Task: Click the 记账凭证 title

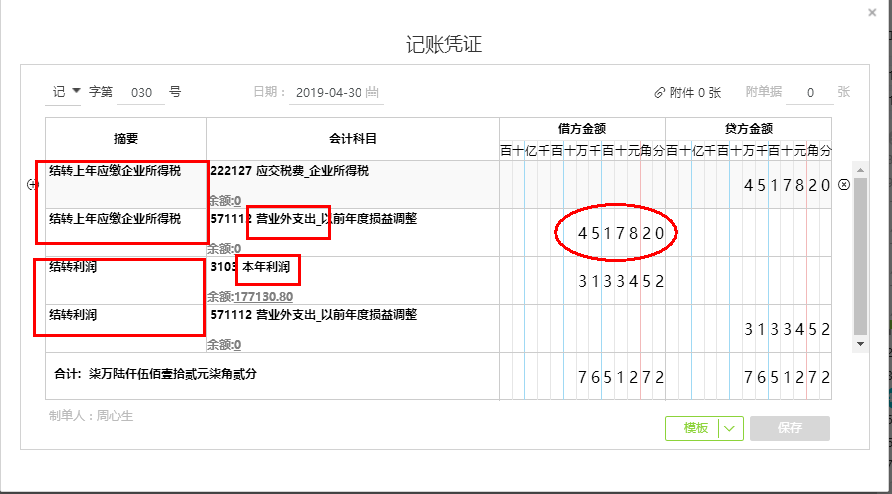Action: pos(444,44)
